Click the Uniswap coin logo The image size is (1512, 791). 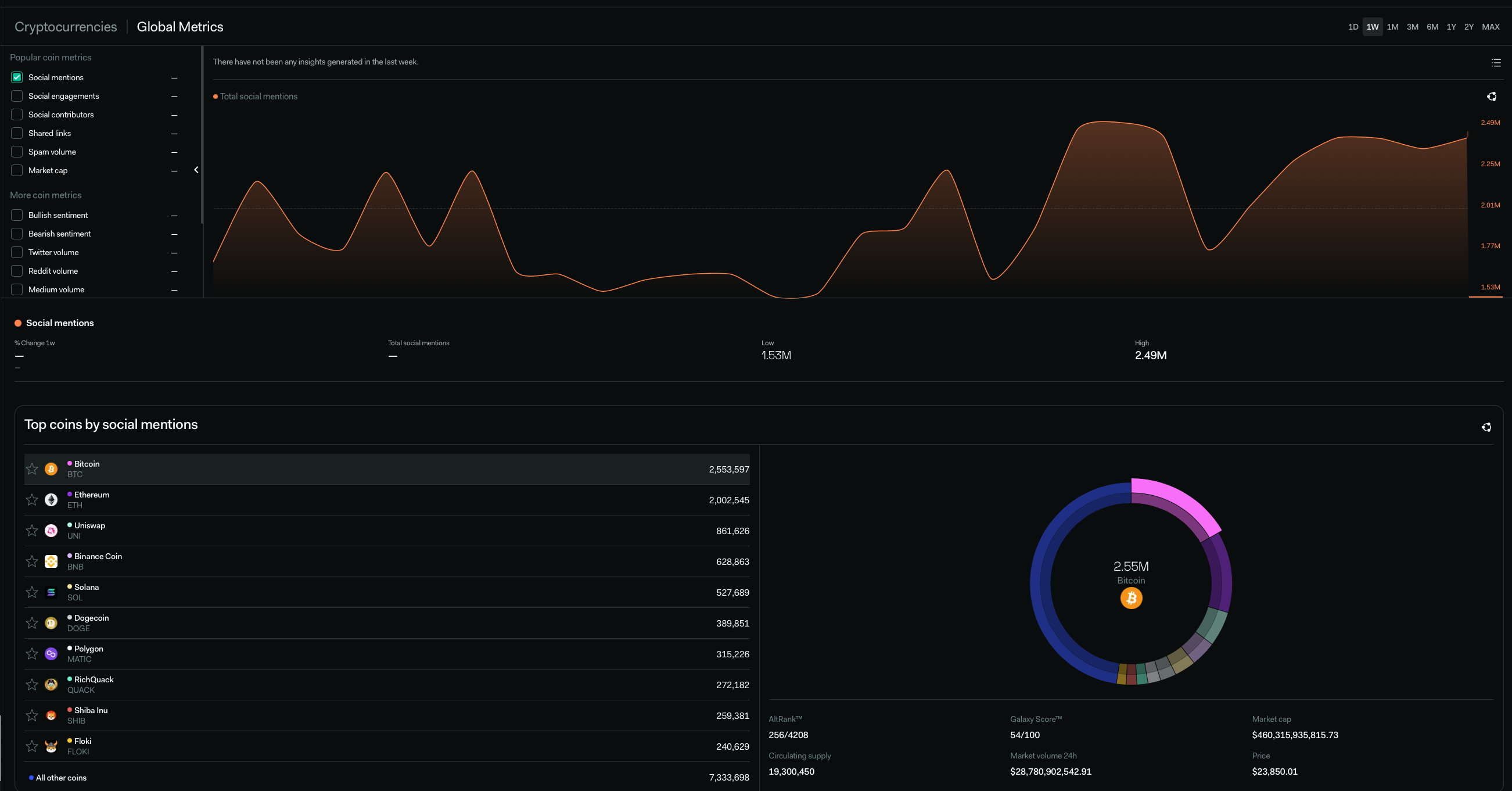51,531
